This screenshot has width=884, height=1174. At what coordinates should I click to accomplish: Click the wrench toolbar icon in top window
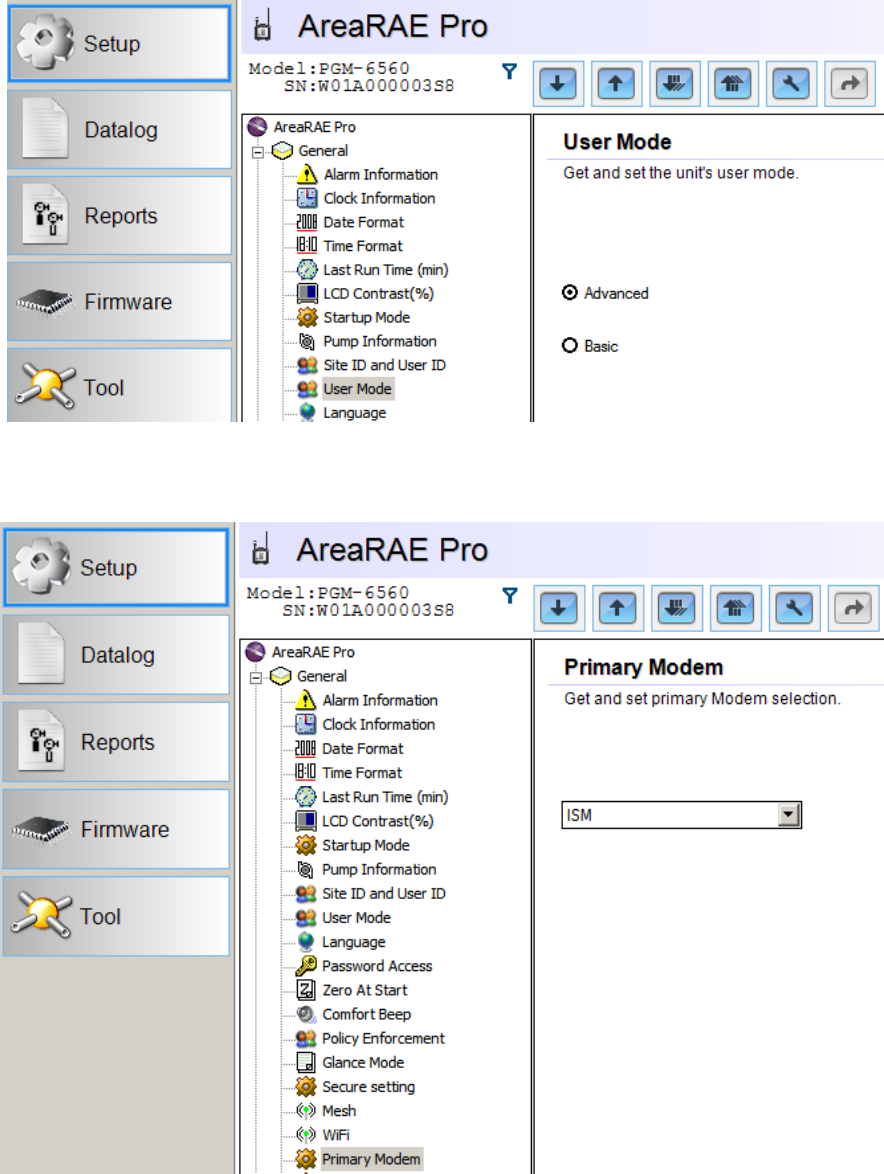[x=791, y=84]
